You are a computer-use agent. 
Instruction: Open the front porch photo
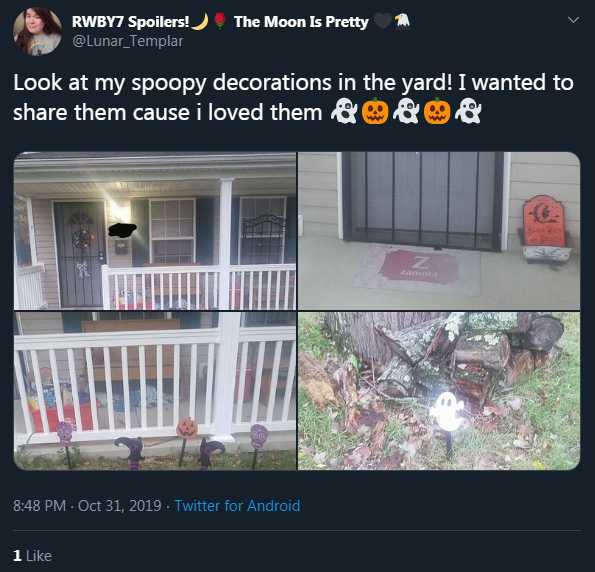pos(155,231)
